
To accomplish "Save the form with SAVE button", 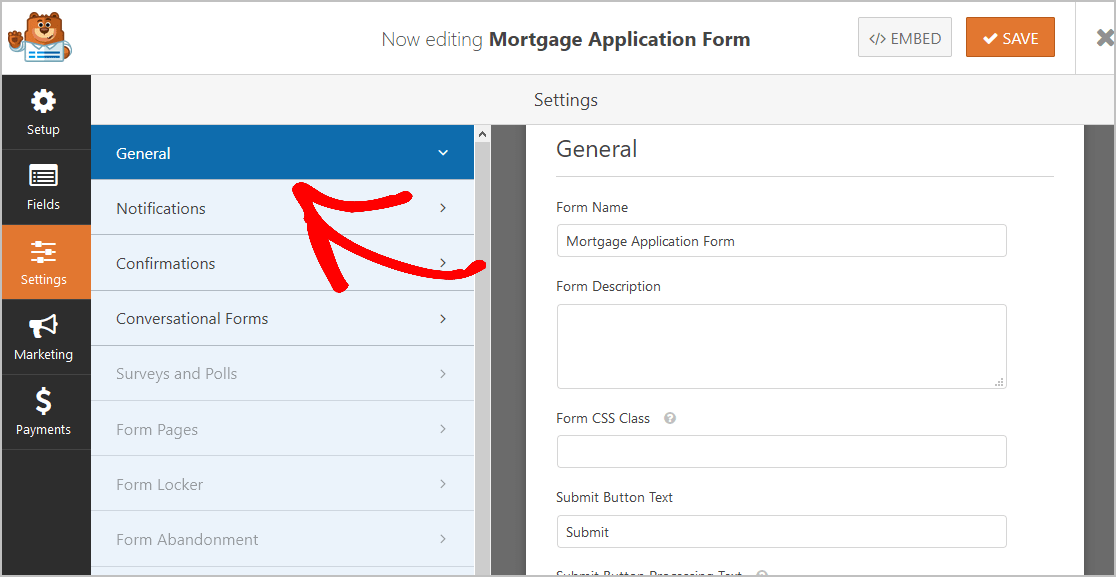I will [1010, 37].
